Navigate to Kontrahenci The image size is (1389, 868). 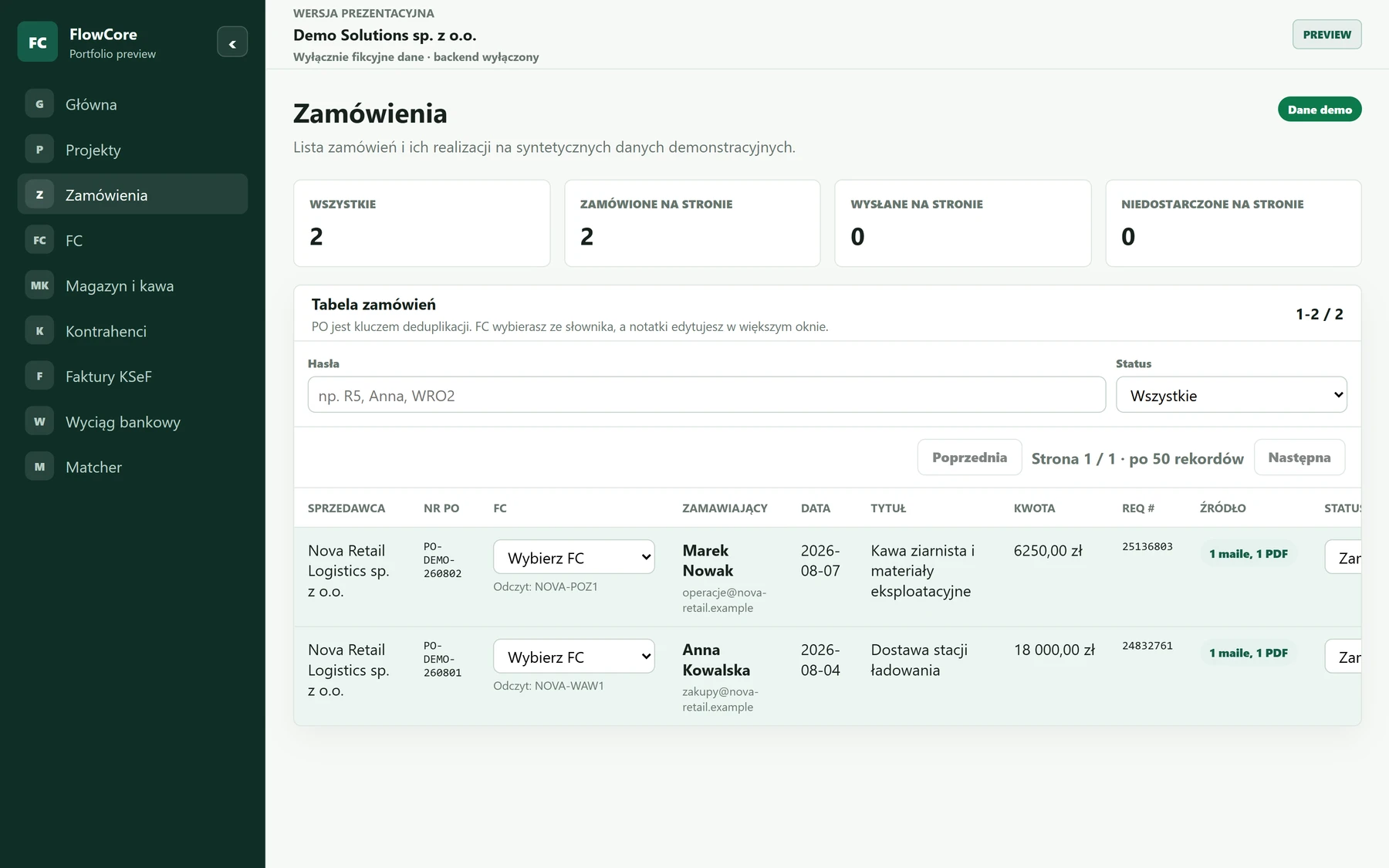(133, 331)
